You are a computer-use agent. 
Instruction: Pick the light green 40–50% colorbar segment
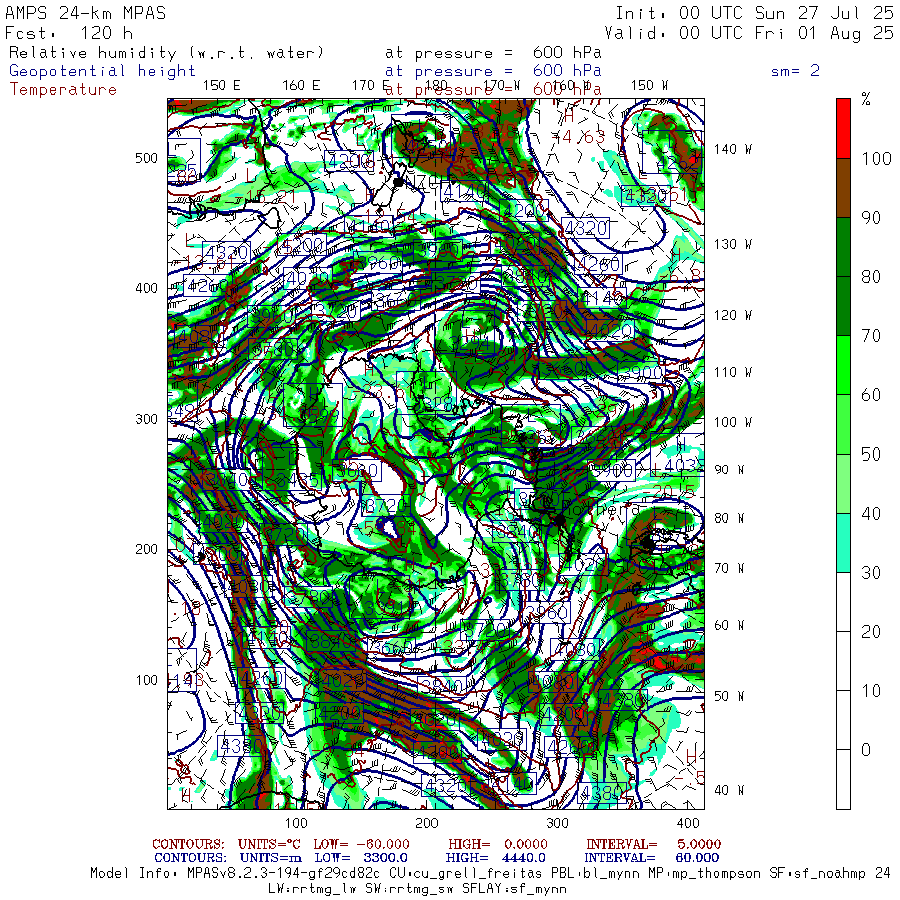(x=843, y=483)
